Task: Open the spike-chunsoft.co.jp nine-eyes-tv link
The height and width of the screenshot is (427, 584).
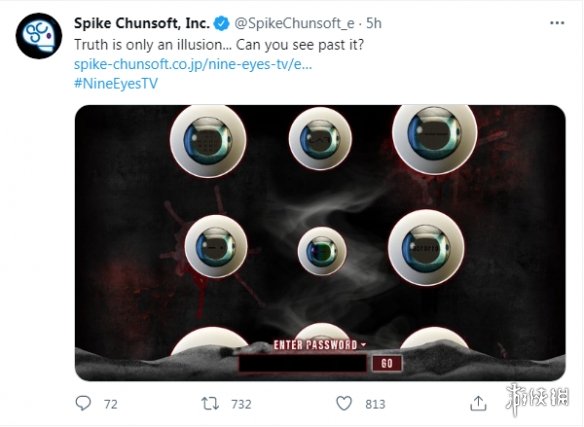Action: pos(193,64)
